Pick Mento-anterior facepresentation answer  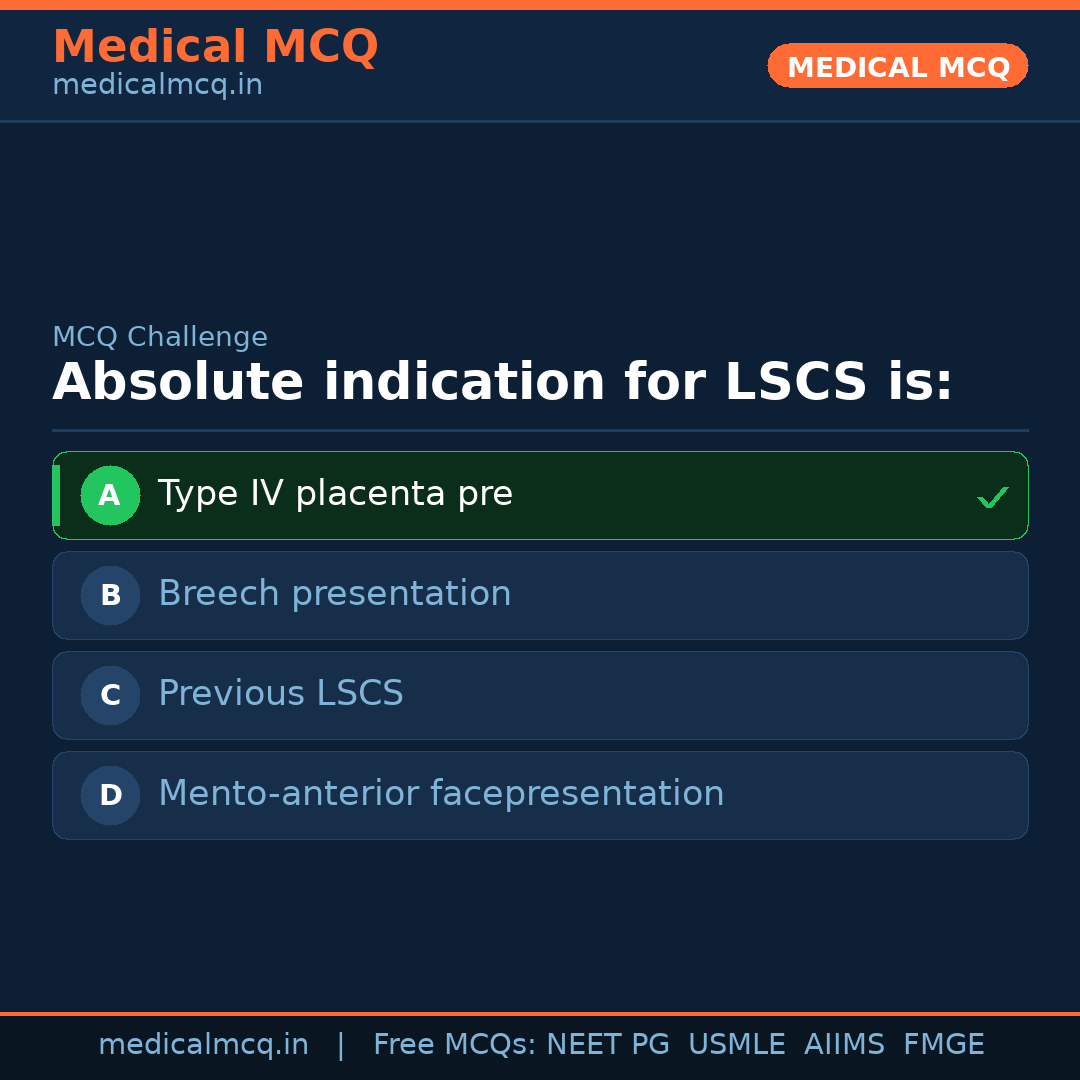click(x=441, y=794)
